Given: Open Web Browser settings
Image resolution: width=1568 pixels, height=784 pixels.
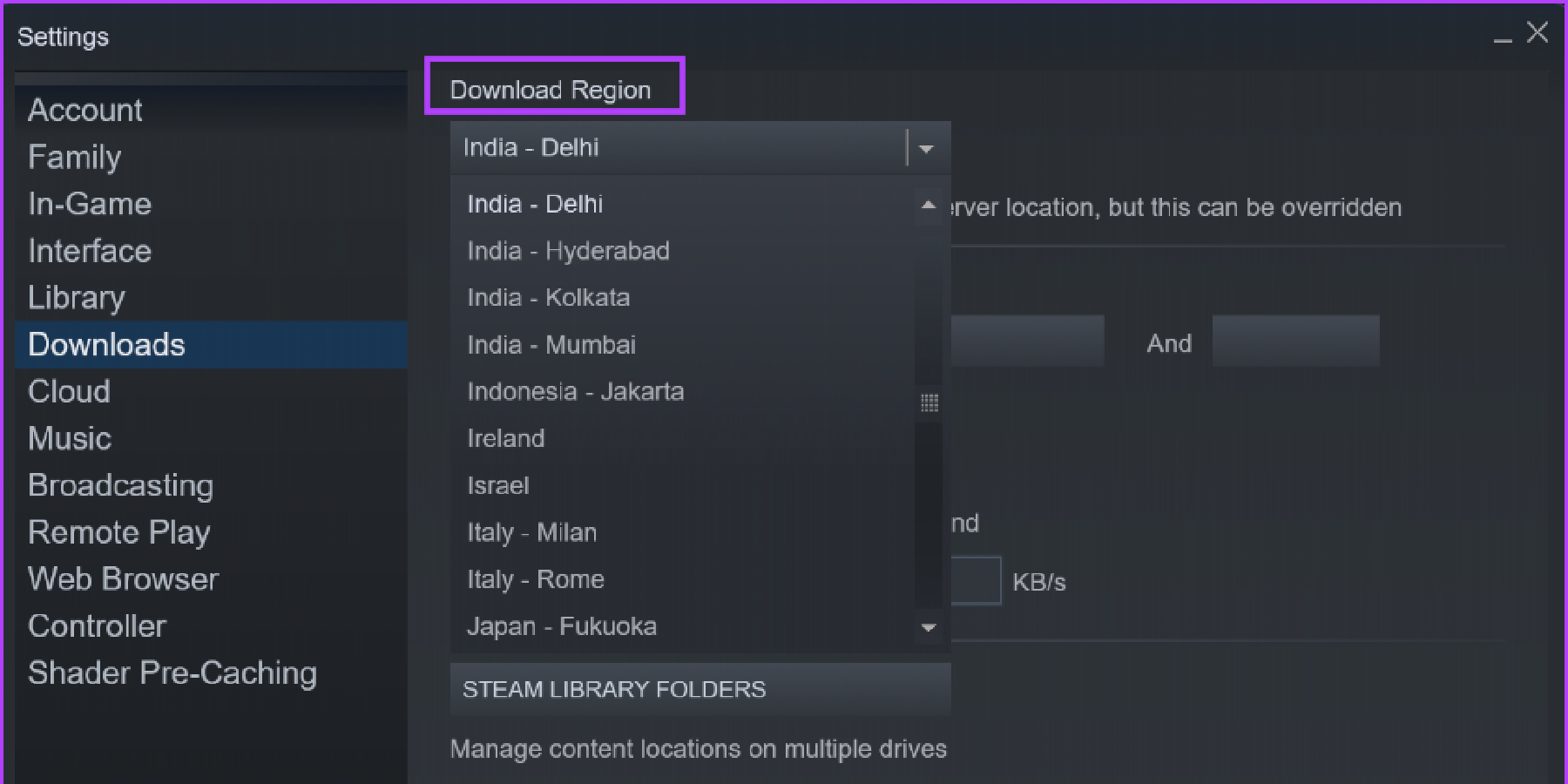Looking at the screenshot, I should (x=211, y=579).
